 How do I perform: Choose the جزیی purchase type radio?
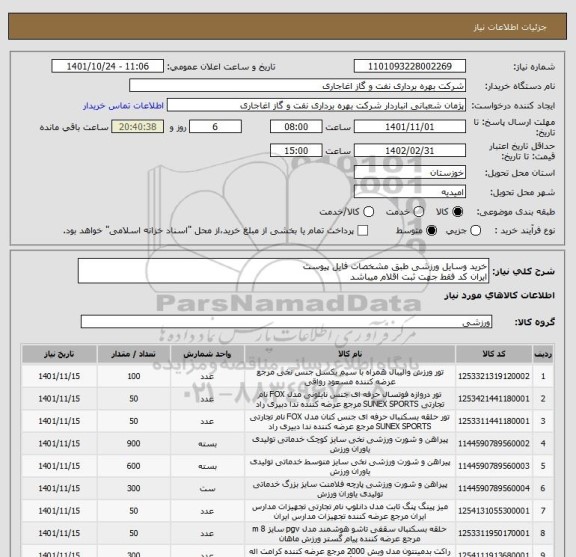tap(476, 231)
